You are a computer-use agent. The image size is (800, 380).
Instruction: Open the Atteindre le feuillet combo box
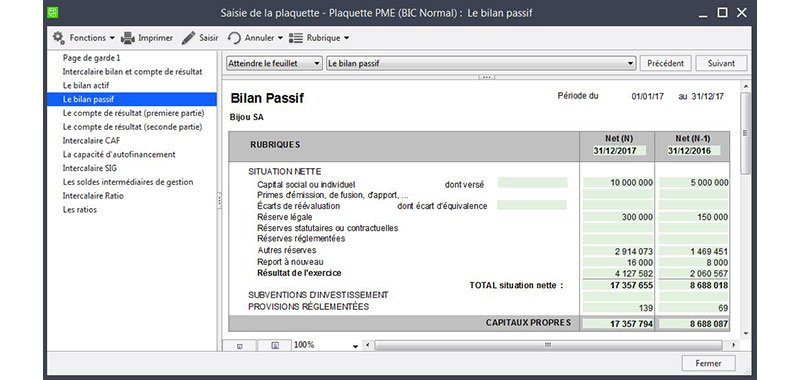point(274,63)
